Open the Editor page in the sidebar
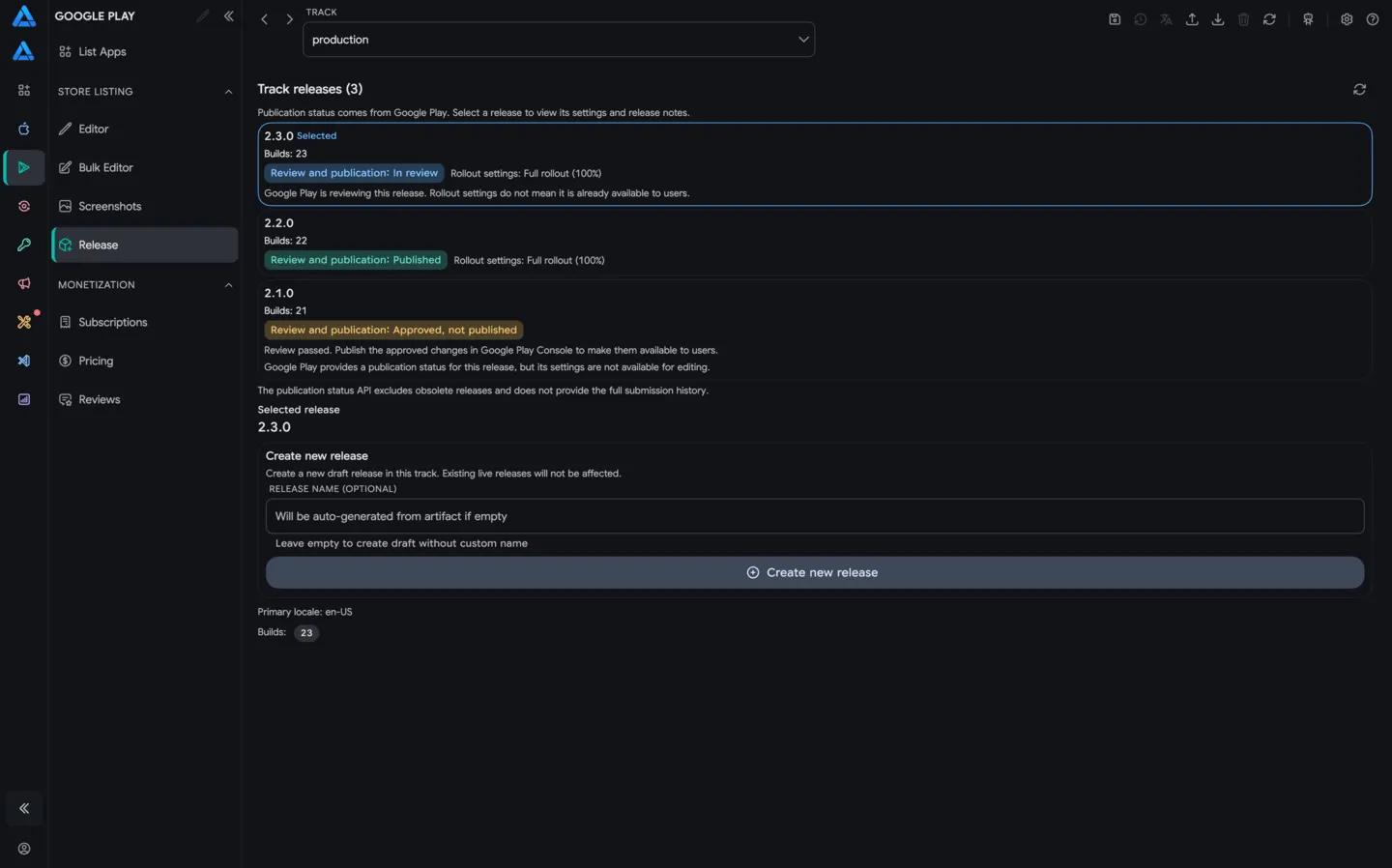This screenshot has height=868, width=1392. 145,129
